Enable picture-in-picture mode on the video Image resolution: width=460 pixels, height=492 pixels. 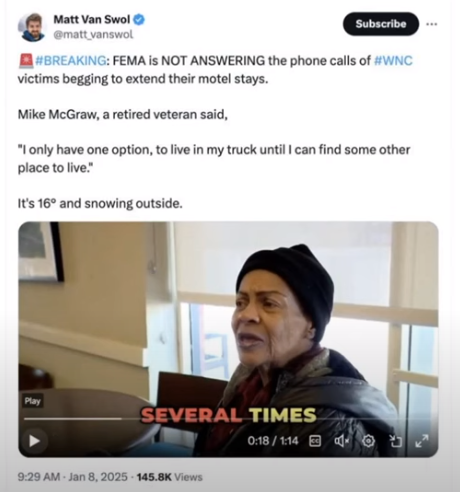(396, 441)
